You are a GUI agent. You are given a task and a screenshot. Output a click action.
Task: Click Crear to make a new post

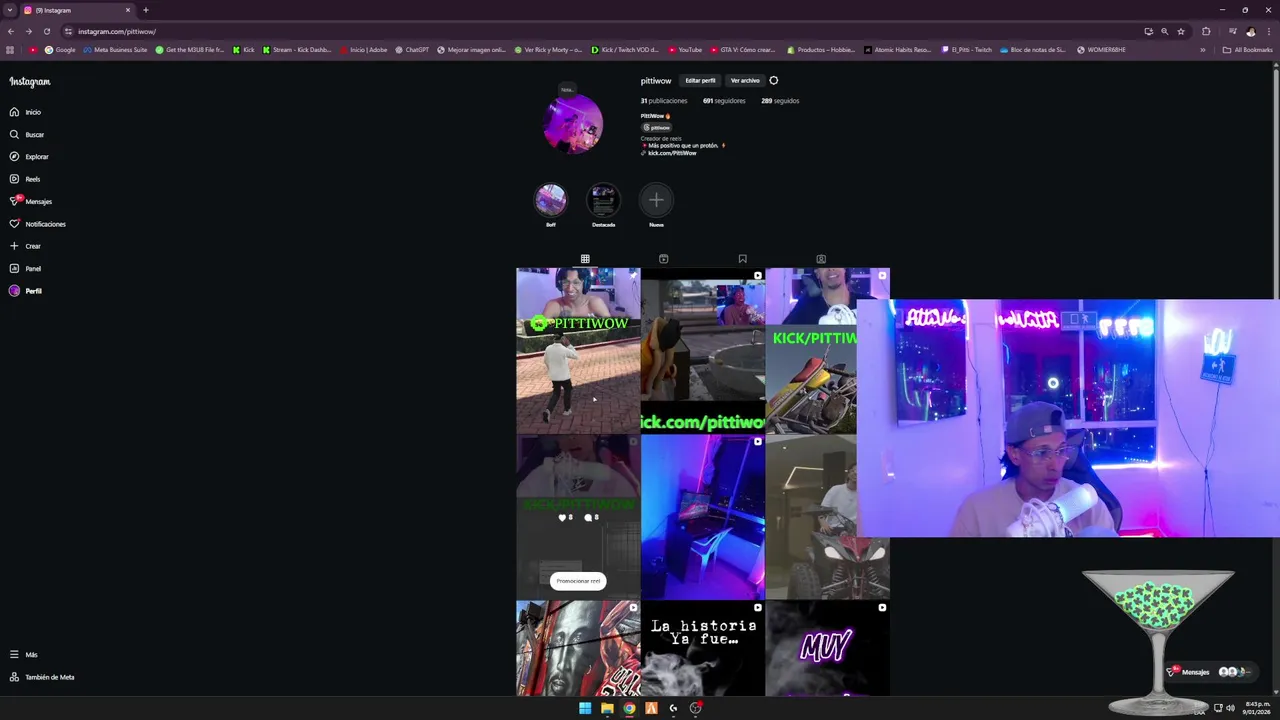tap(26, 246)
